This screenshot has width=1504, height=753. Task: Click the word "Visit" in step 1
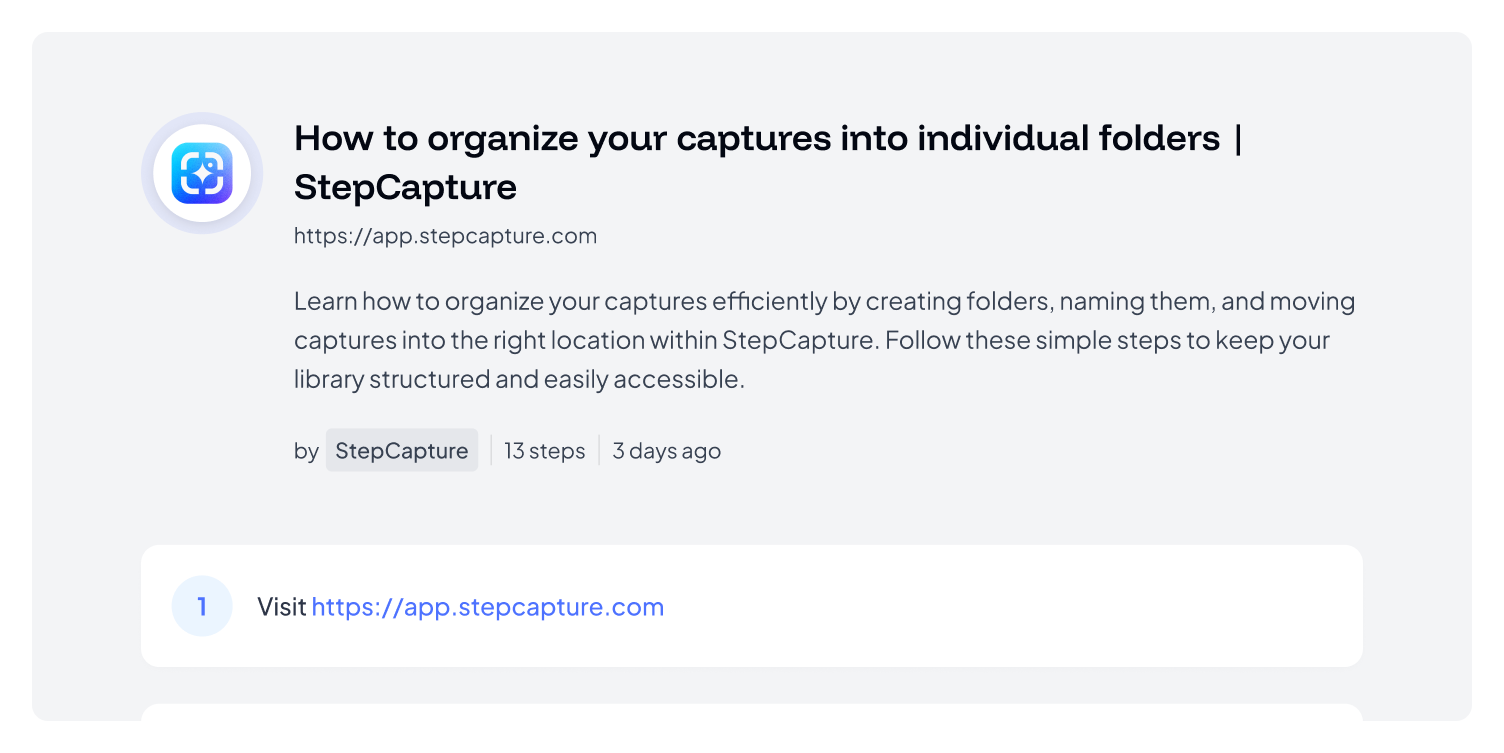(281, 607)
